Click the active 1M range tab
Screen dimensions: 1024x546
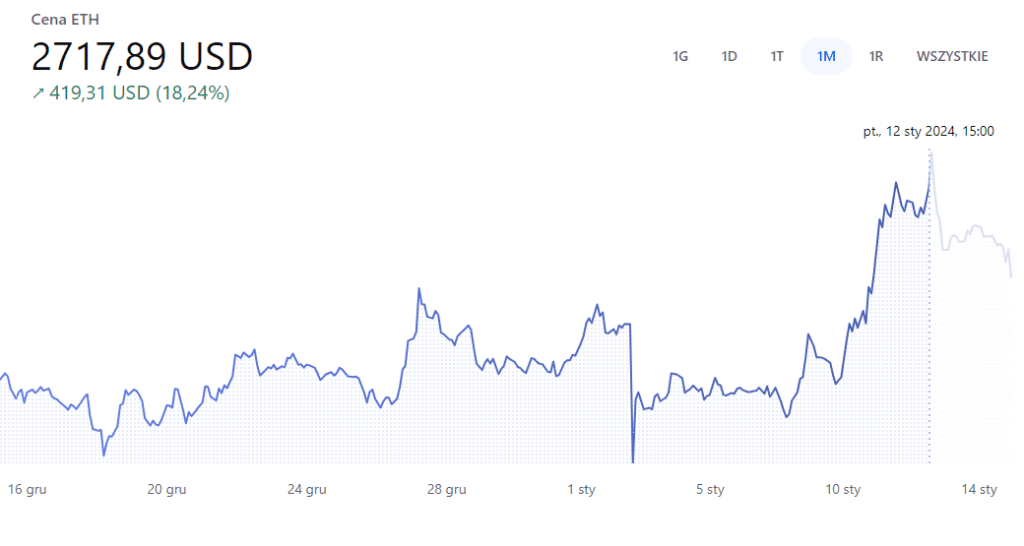click(826, 56)
